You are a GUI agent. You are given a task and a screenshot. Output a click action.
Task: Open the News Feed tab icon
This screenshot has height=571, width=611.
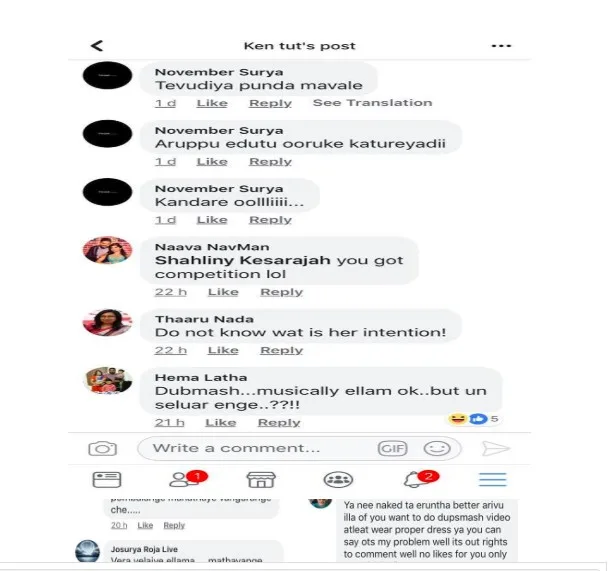click(x=107, y=480)
